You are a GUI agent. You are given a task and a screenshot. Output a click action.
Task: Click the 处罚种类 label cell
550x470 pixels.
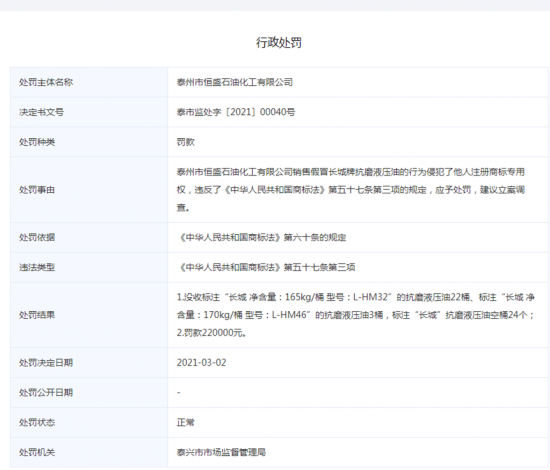(x=89, y=142)
